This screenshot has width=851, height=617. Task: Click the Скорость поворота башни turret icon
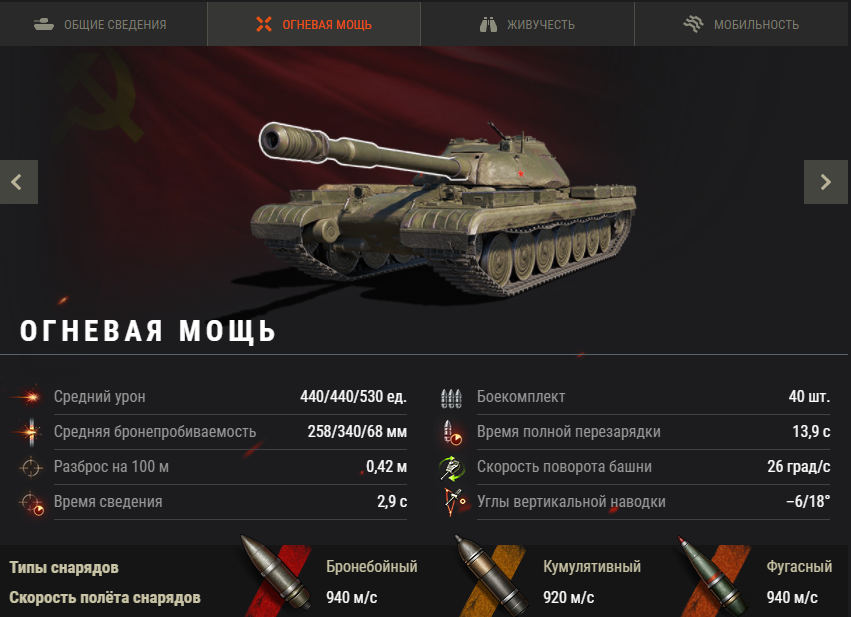pos(452,468)
